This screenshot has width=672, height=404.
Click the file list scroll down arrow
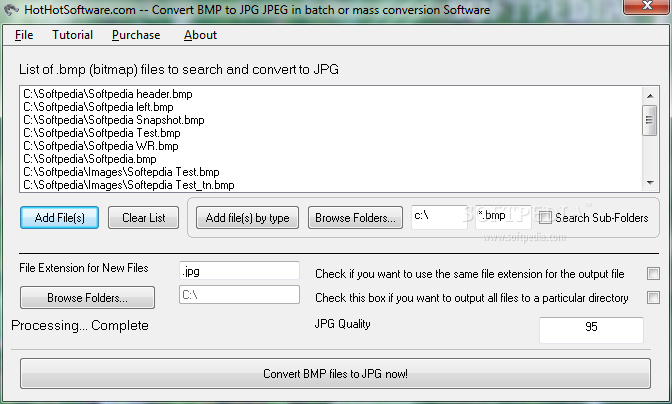click(x=650, y=183)
